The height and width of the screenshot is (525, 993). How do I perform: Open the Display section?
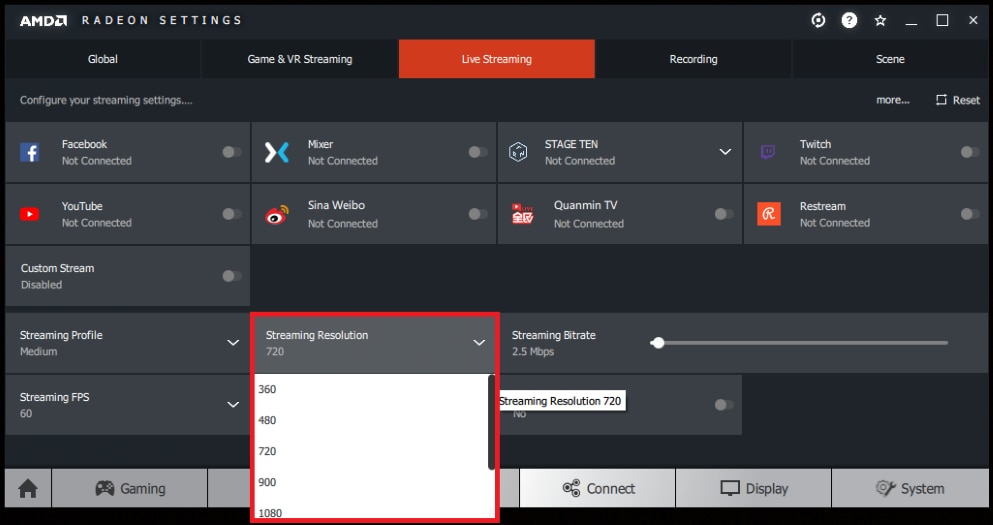pyautogui.click(x=754, y=488)
